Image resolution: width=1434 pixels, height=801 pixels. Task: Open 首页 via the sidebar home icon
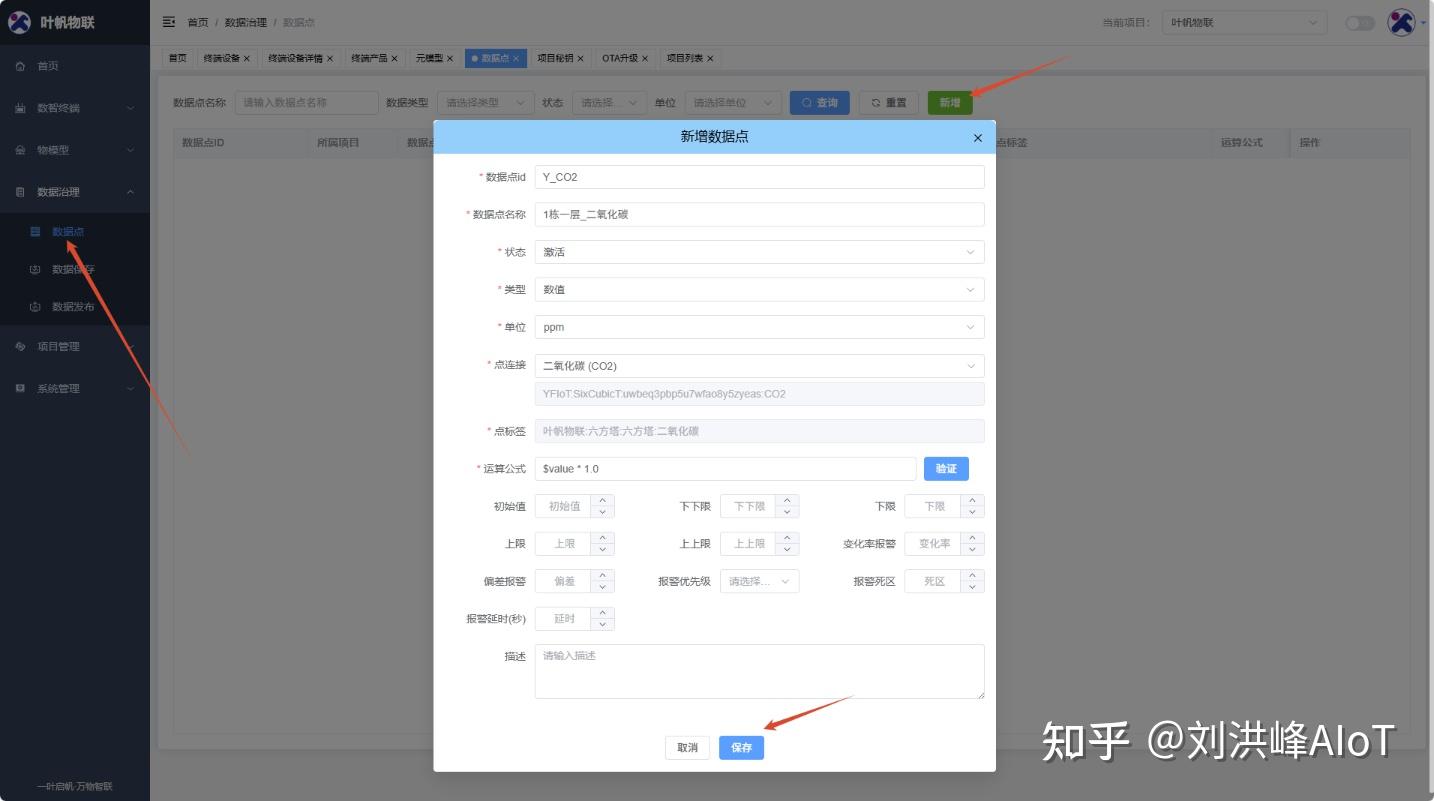[x=20, y=66]
